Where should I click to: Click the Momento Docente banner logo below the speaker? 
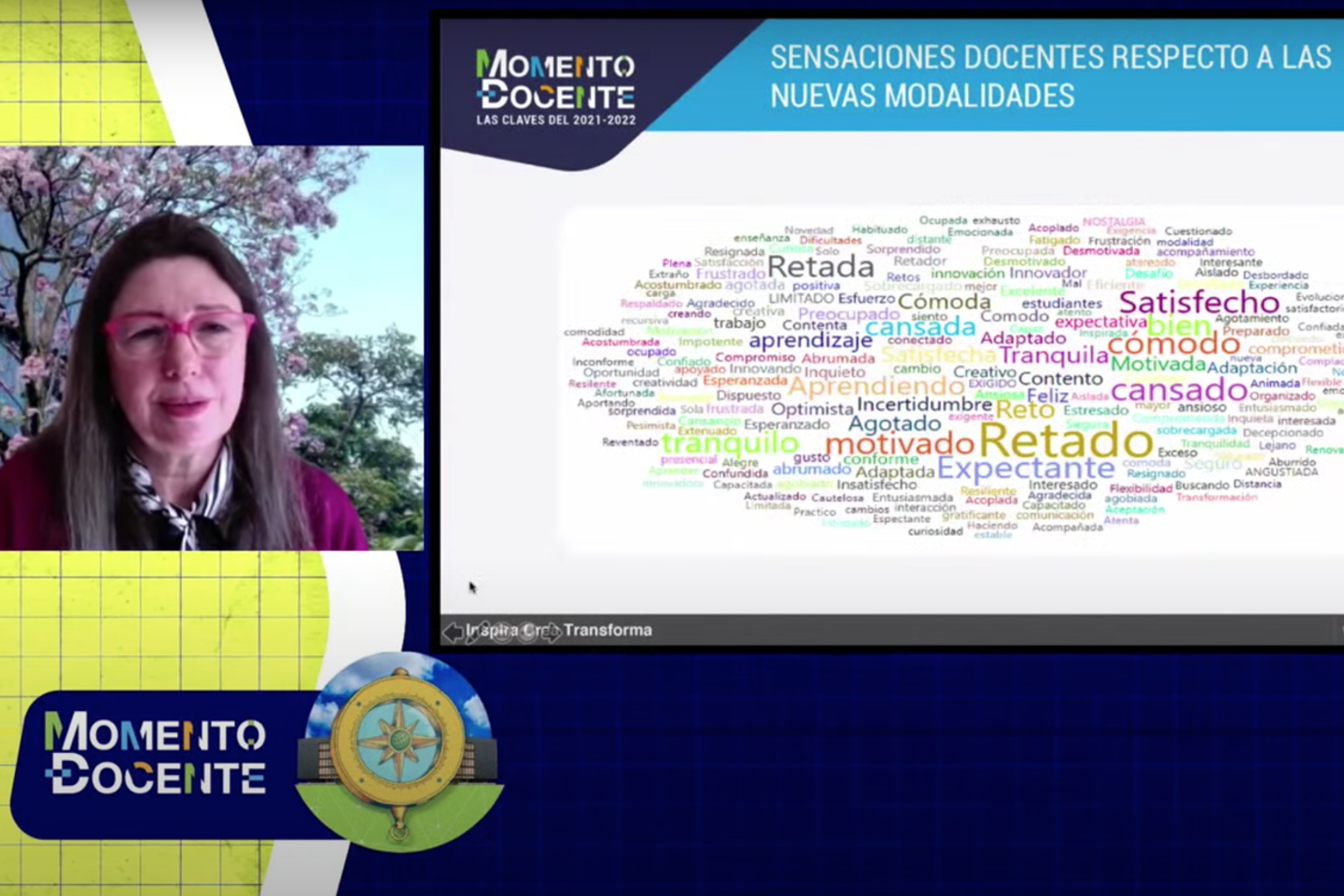coord(155,752)
